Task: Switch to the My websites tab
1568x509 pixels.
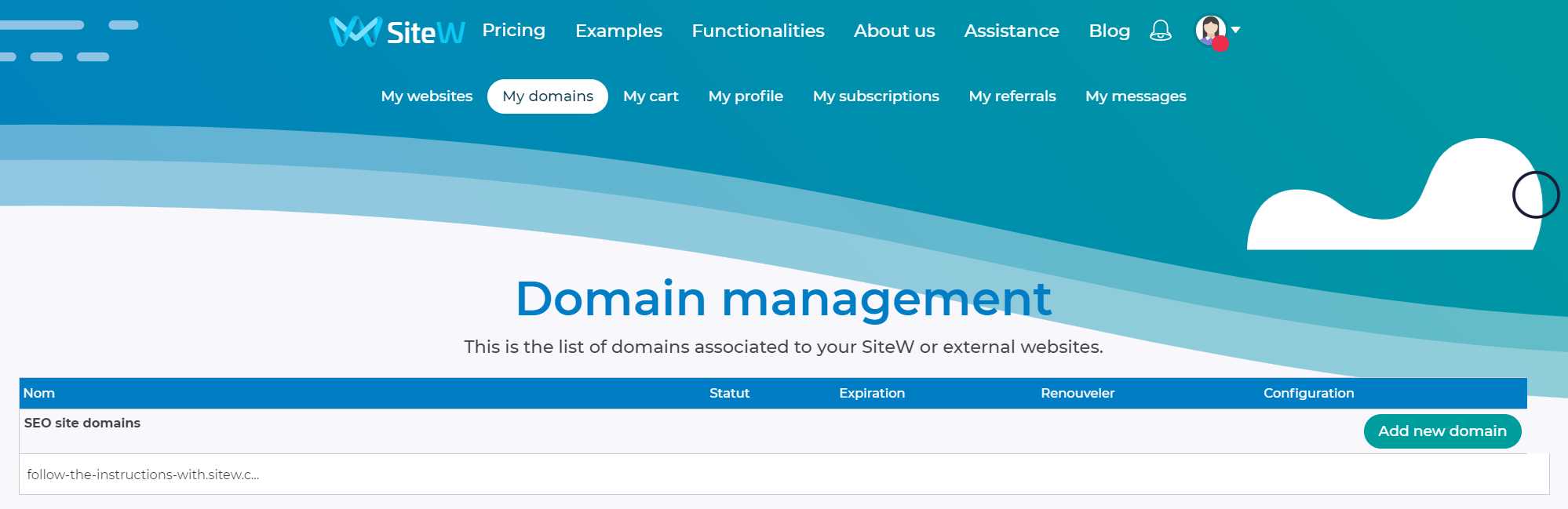Action: click(426, 96)
